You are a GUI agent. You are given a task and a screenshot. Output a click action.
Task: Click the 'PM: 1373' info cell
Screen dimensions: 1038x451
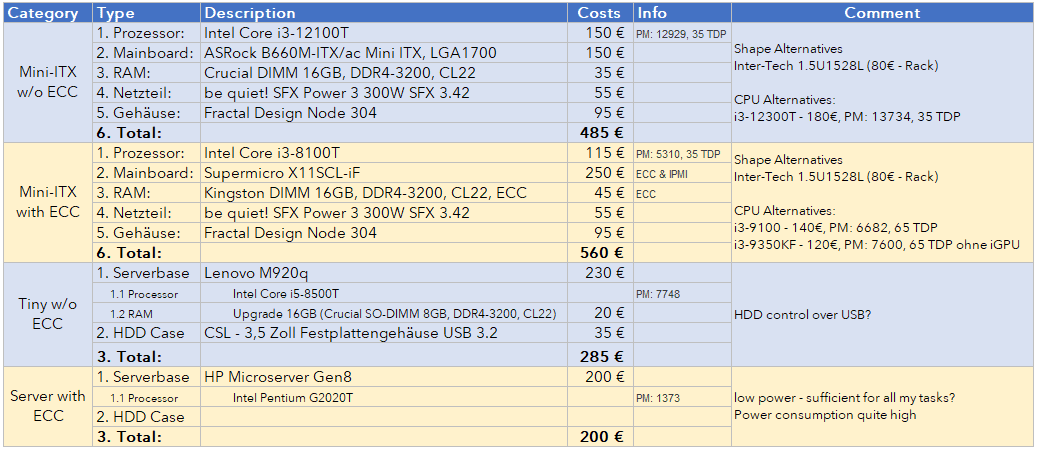(x=682, y=397)
